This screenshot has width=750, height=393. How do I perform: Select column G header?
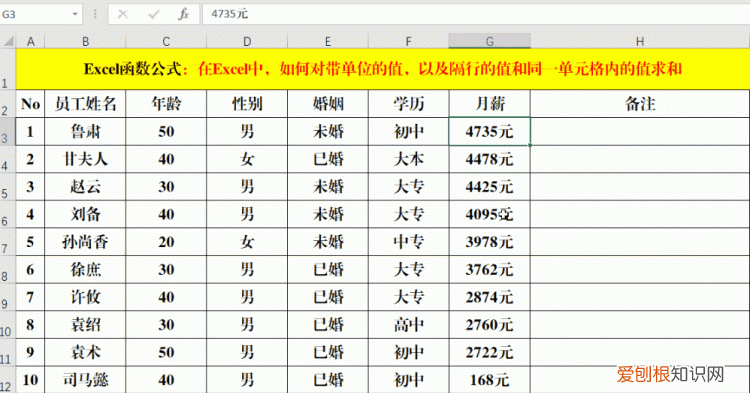pos(489,42)
